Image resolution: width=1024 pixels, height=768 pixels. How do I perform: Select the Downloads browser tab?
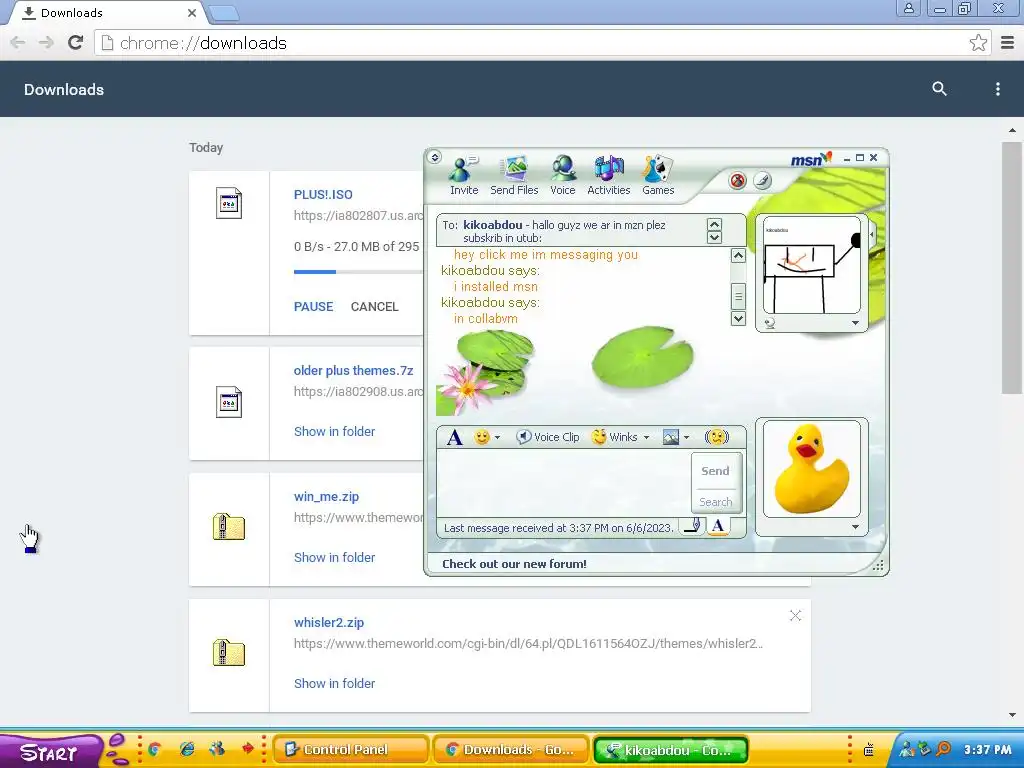108,13
